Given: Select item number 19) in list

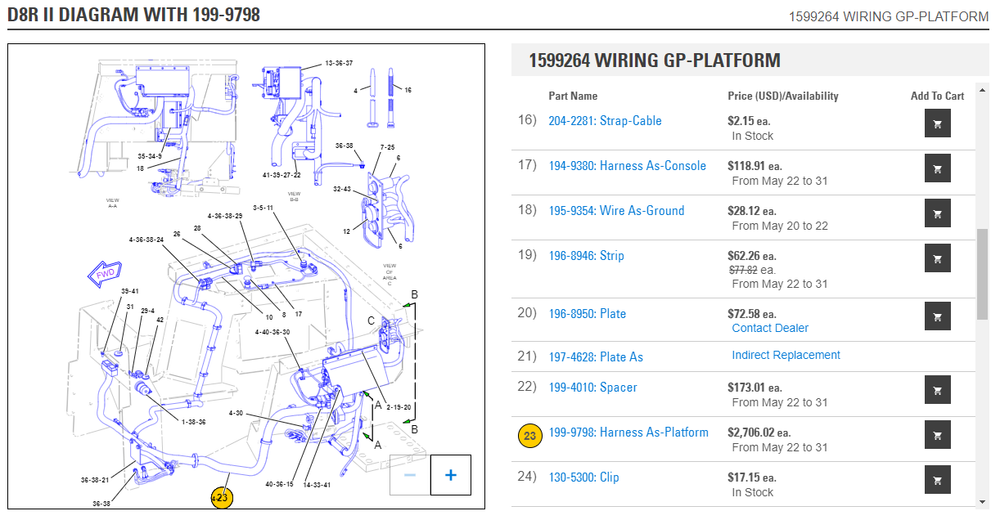Looking at the screenshot, I should pyautogui.click(x=527, y=255).
